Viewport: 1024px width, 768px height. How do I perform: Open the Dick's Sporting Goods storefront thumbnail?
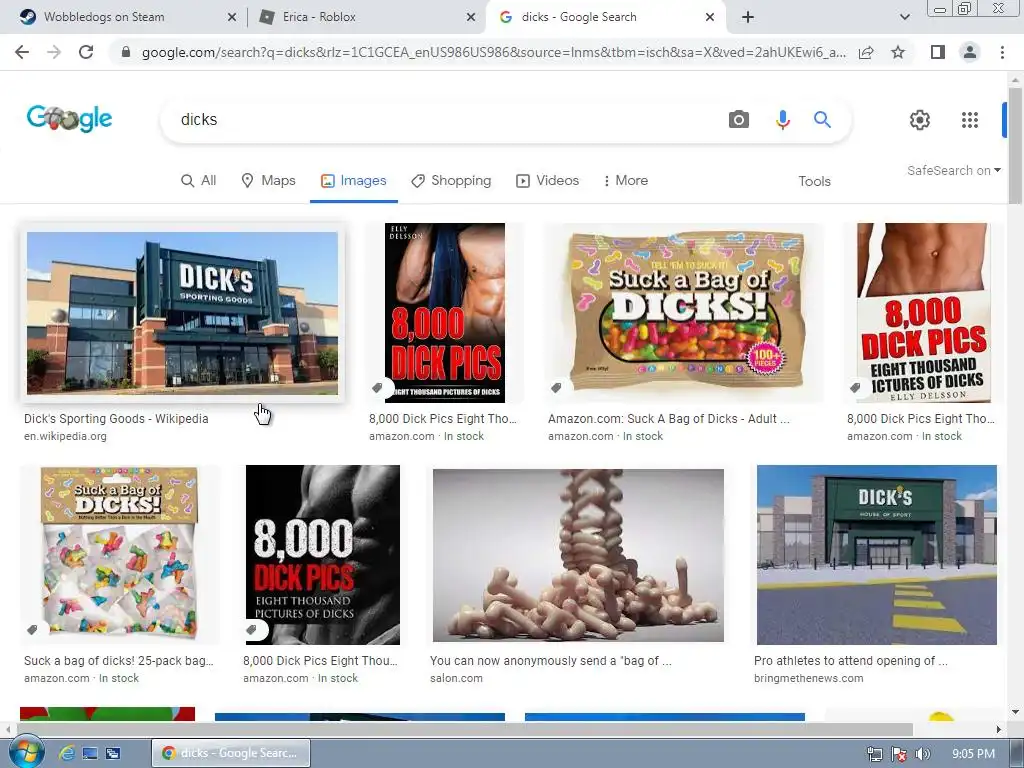point(182,313)
